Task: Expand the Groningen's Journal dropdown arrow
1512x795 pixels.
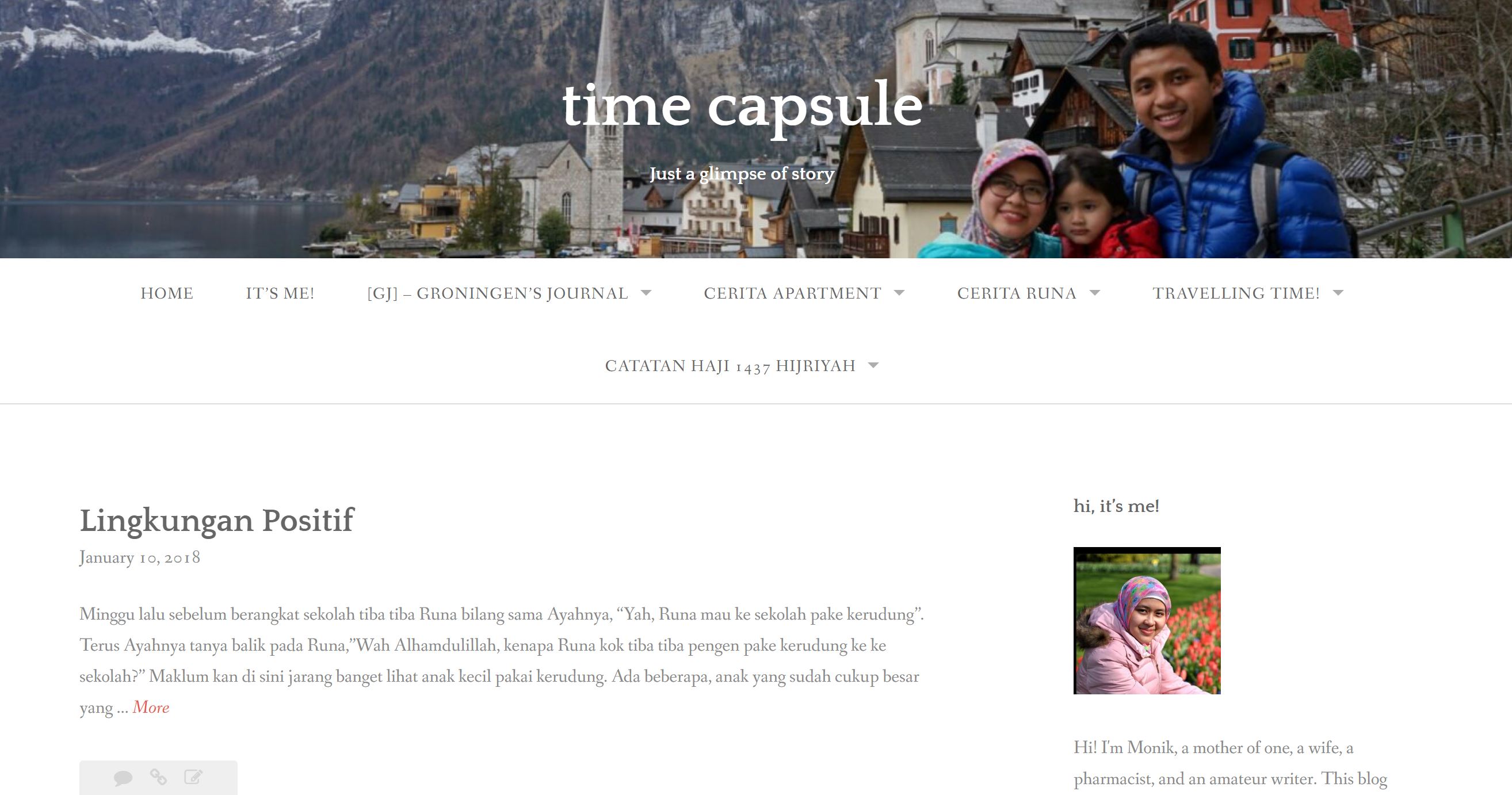Action: 646,293
